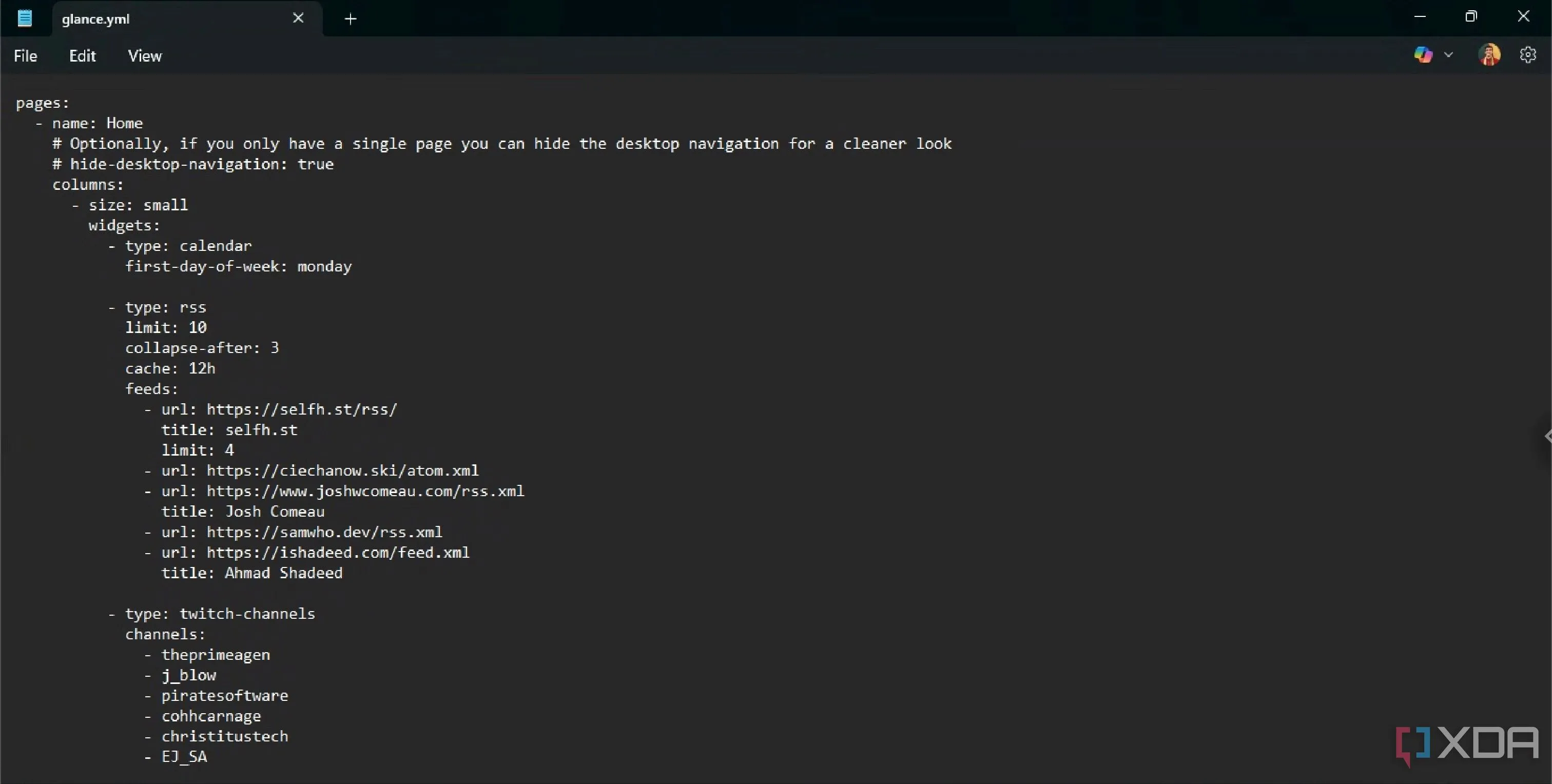The image size is (1552, 784).
Task: Click the 'feeds:' line
Action: tap(152, 389)
